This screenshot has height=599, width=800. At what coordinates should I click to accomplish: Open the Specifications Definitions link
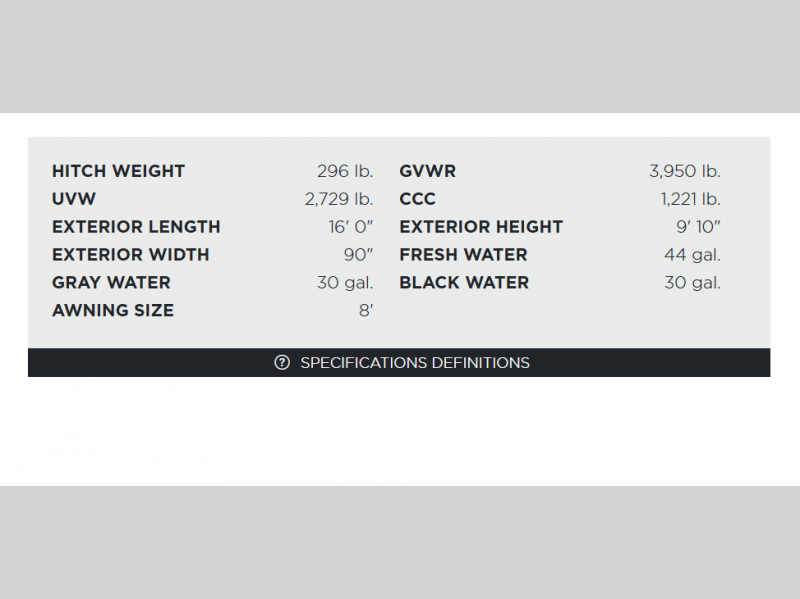[x=415, y=362]
